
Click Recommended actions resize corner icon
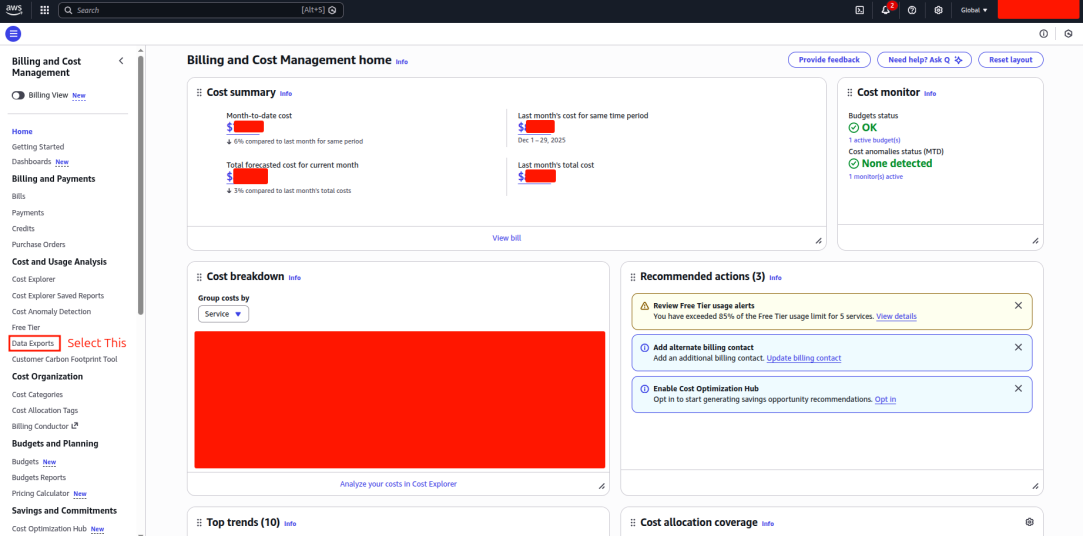point(1035,486)
